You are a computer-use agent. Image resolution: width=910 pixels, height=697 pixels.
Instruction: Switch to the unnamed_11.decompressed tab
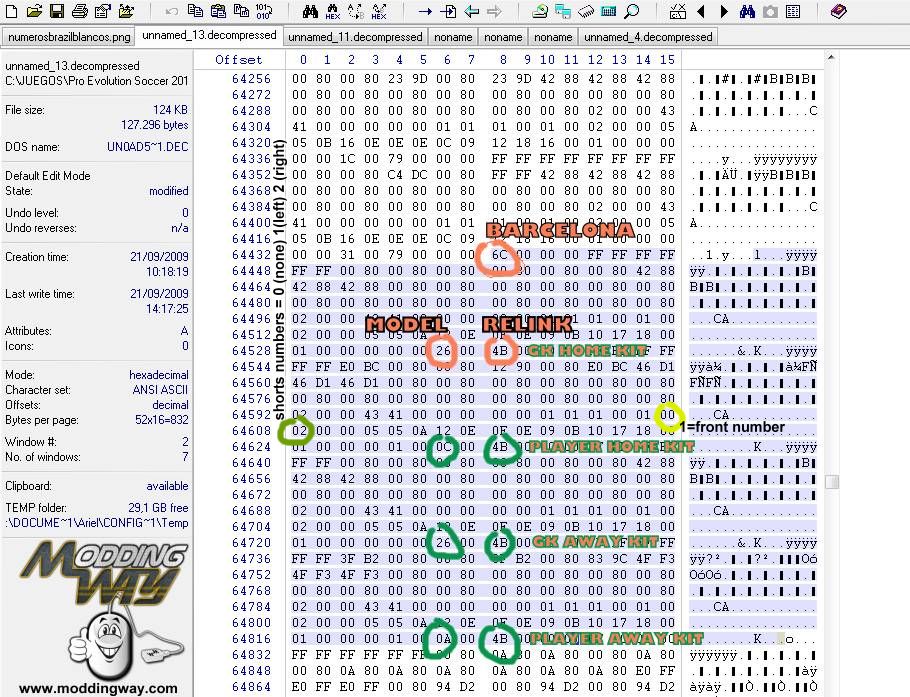pyautogui.click(x=355, y=37)
